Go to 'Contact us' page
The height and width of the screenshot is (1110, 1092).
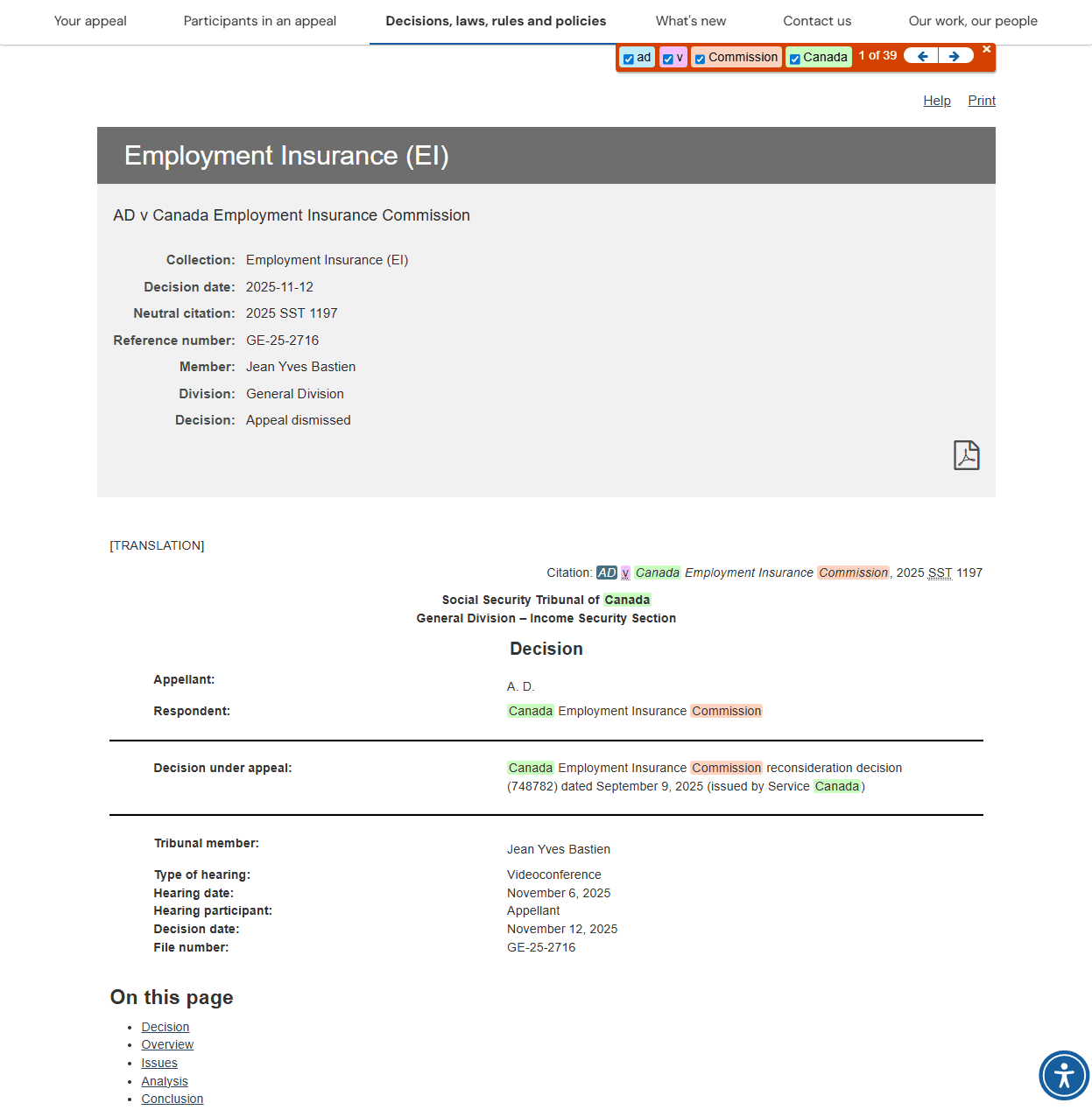click(817, 21)
